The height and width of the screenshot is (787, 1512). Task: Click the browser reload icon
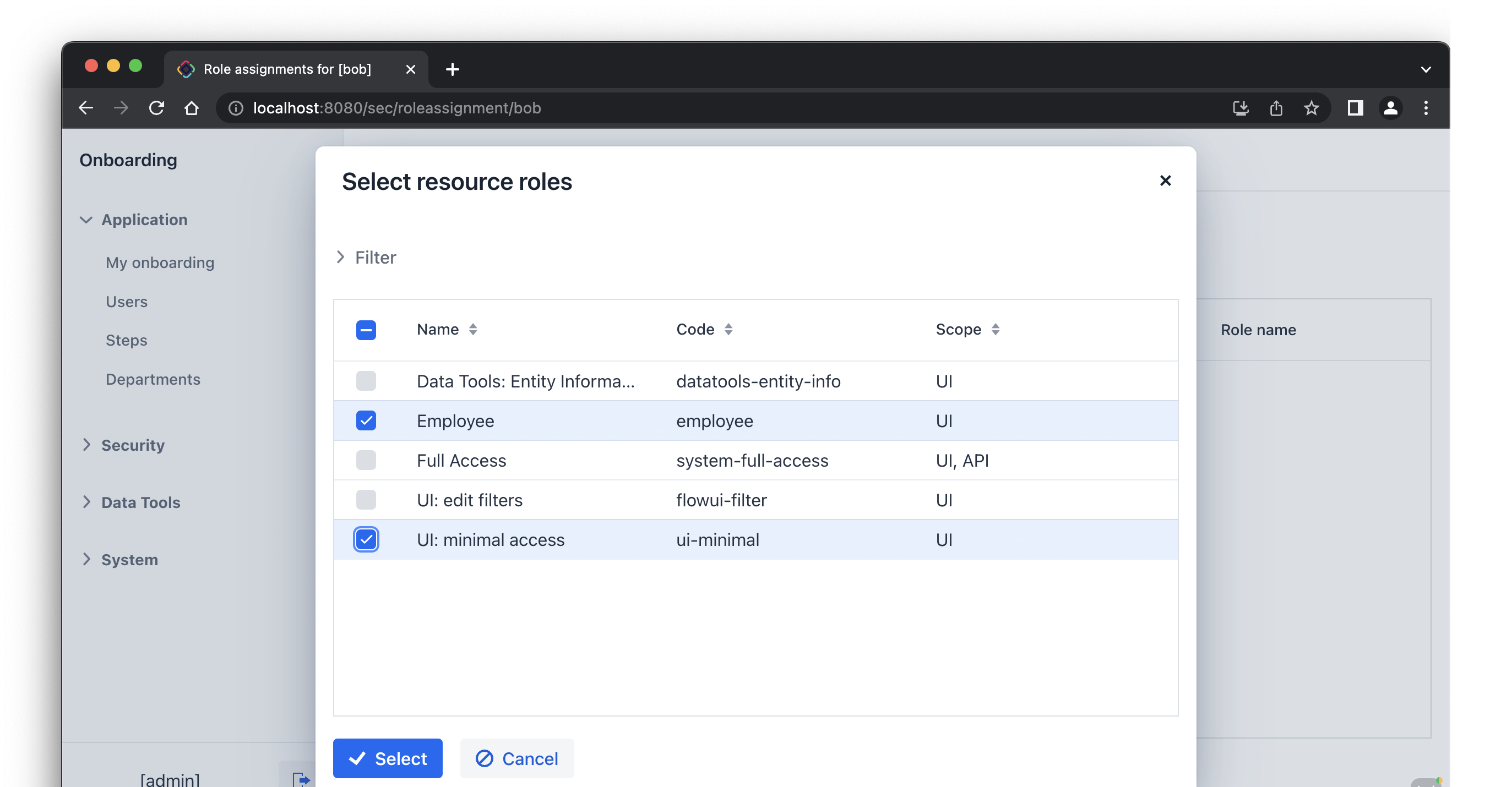tap(156, 108)
